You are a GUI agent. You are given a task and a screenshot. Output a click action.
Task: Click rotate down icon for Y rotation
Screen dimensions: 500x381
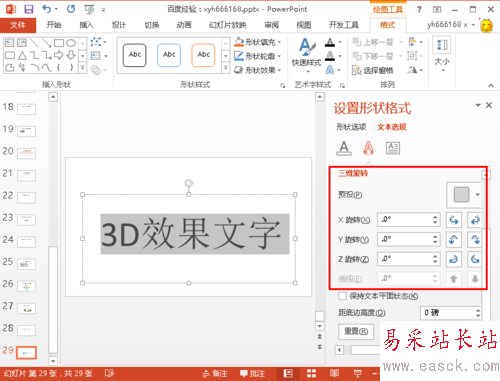475,240
